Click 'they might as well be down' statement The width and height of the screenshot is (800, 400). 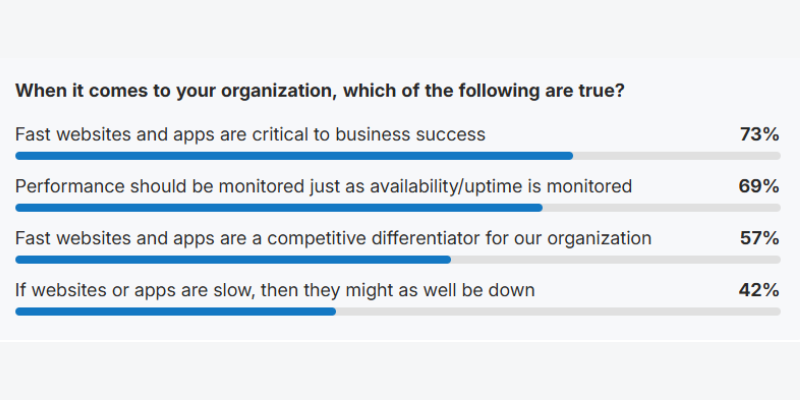(x=275, y=290)
